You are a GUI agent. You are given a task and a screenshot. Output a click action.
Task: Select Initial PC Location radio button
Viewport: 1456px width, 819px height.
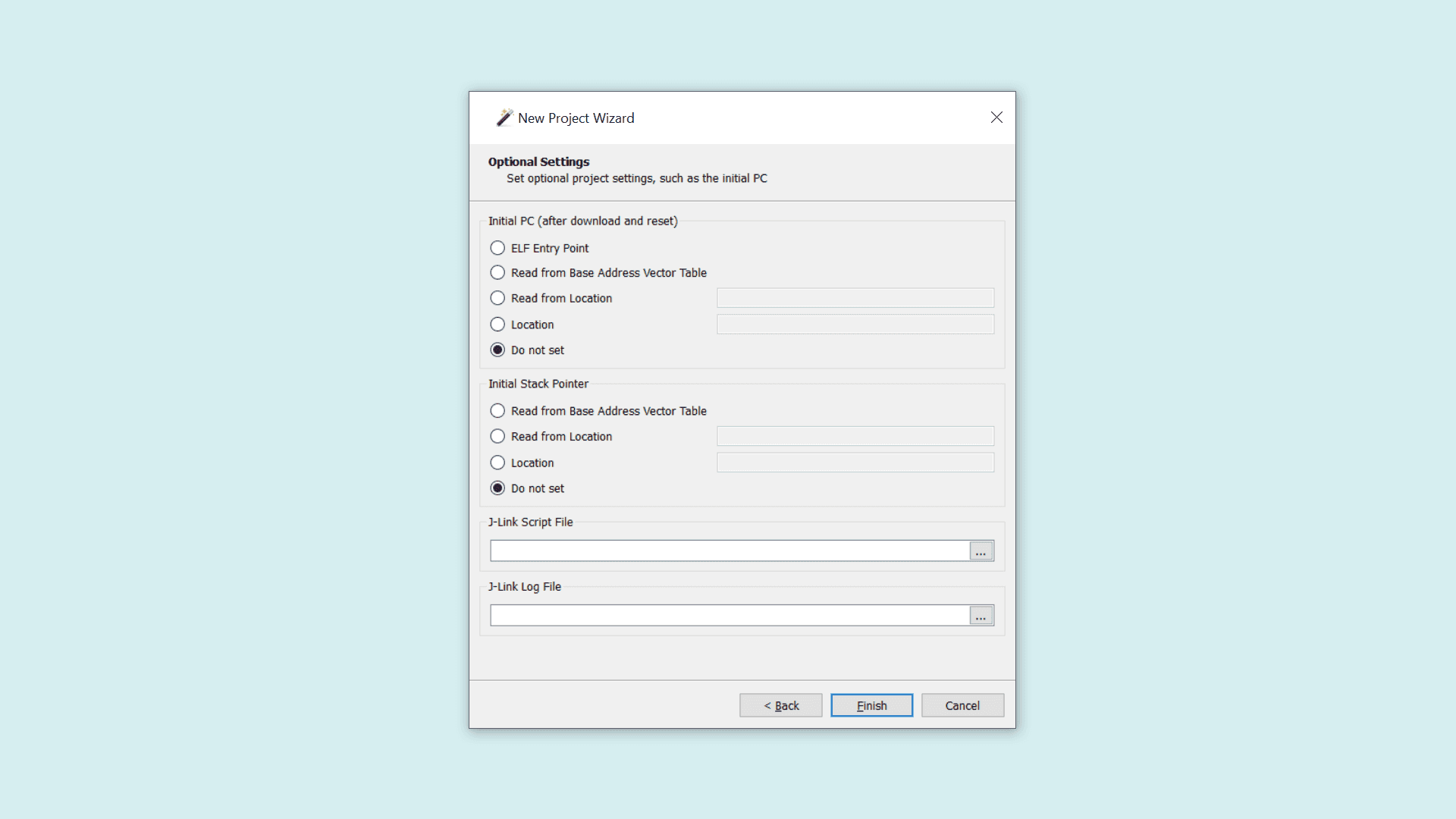(x=497, y=325)
